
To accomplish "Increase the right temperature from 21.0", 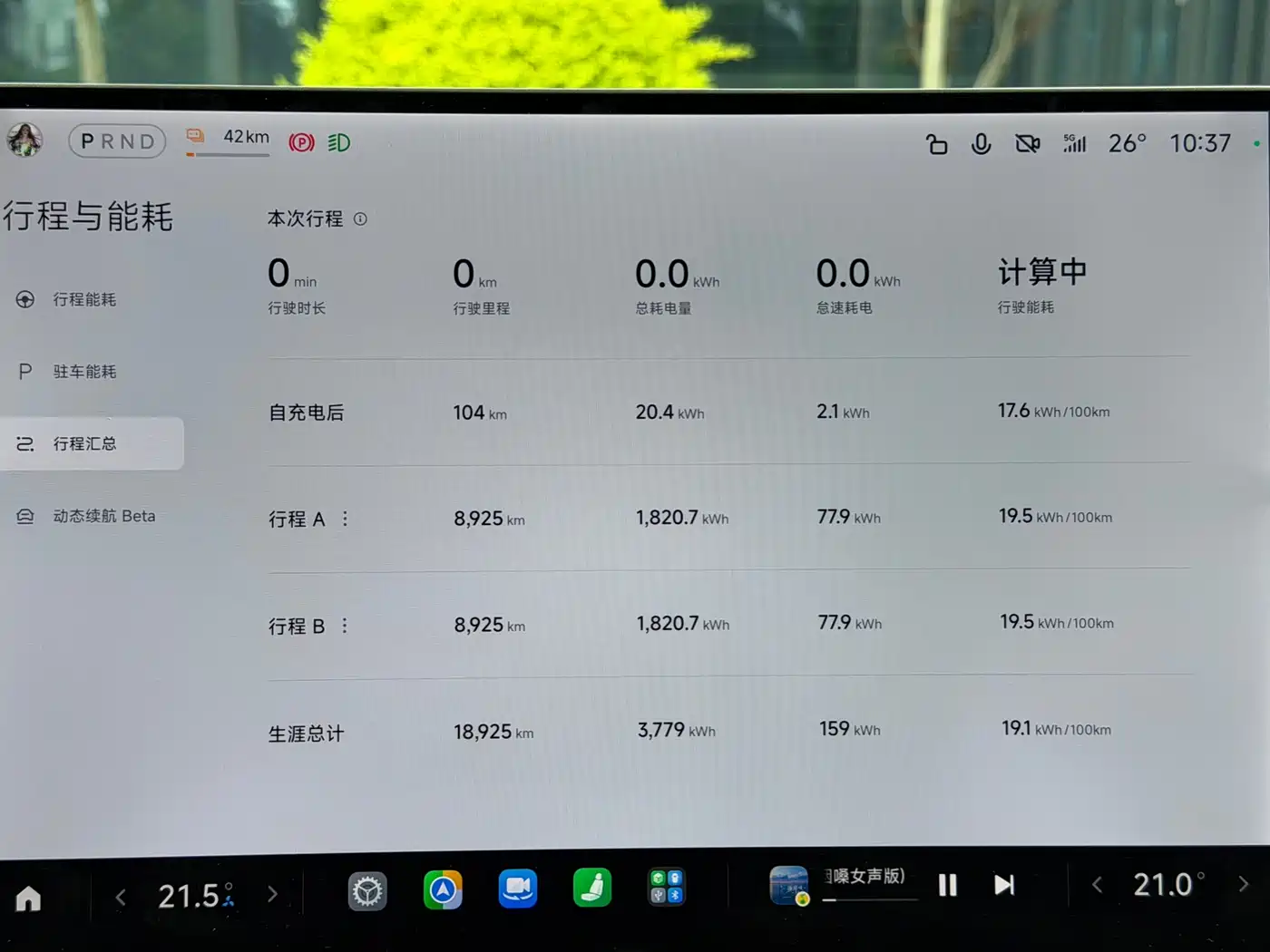I will coord(1244,884).
